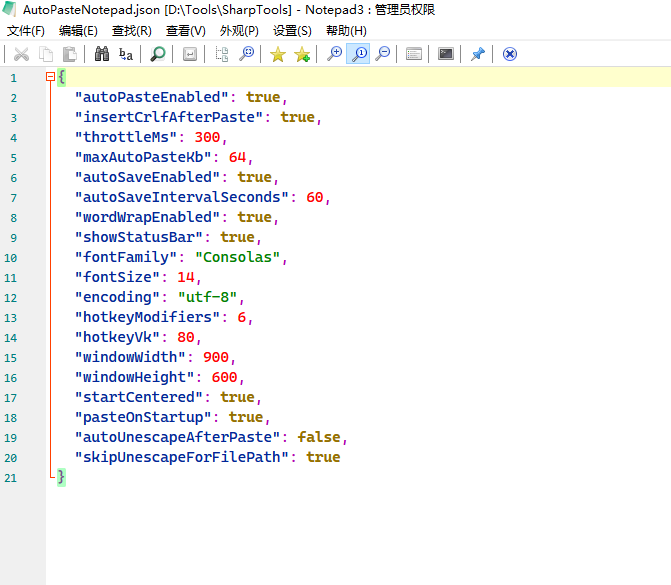
Task: Click the plain yellow star icon
Action: [278, 54]
